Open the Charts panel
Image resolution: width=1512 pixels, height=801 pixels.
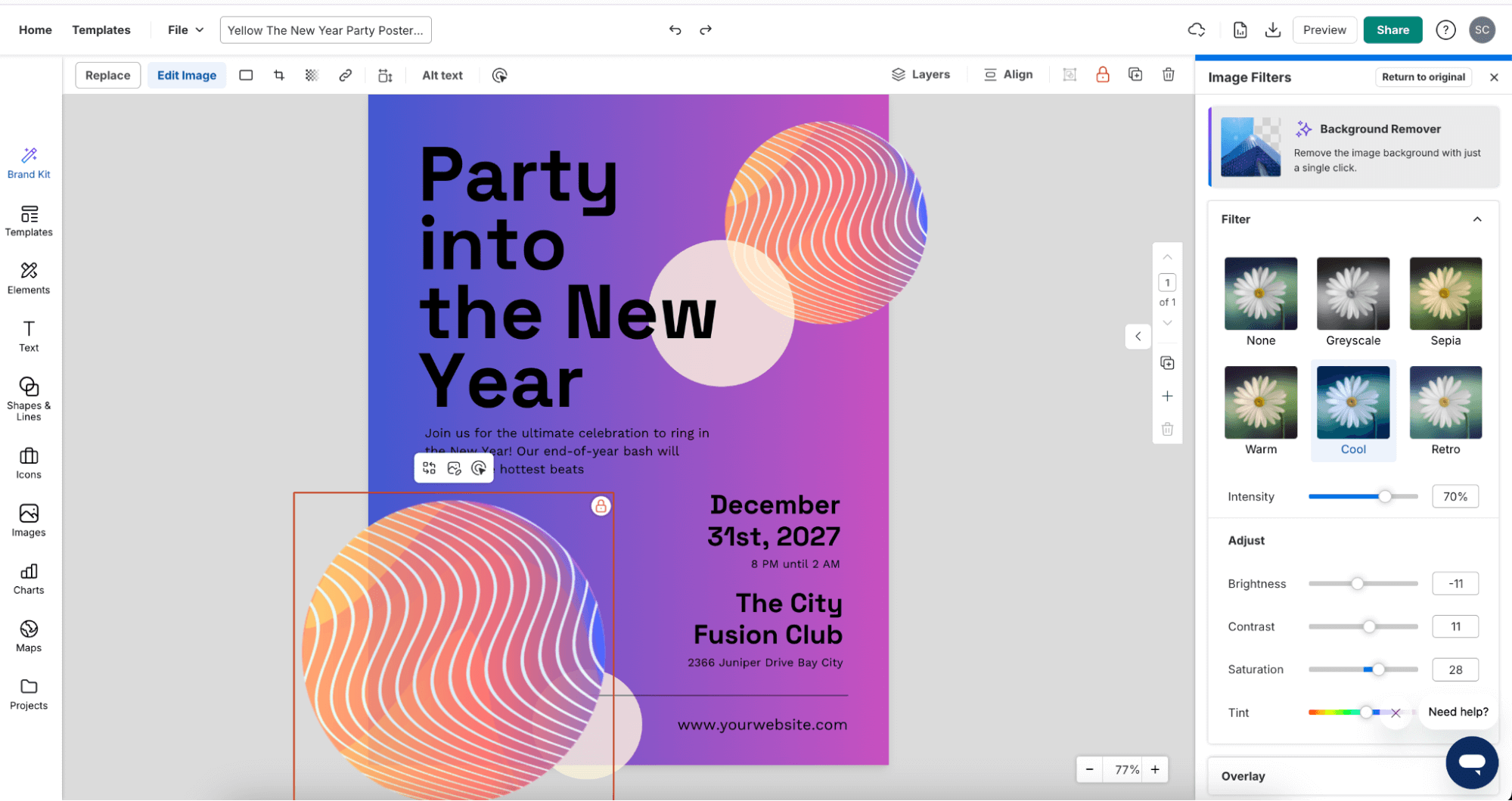(x=28, y=578)
